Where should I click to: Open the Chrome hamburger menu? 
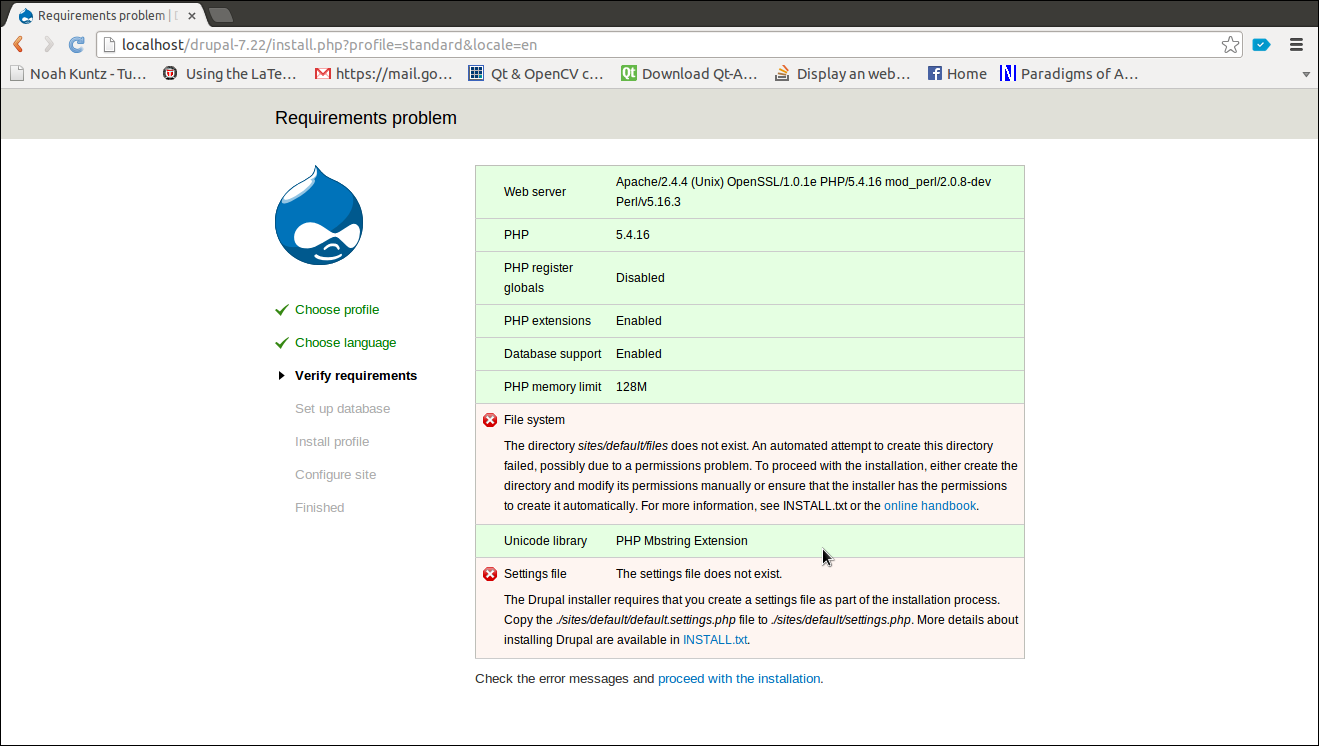click(1297, 44)
